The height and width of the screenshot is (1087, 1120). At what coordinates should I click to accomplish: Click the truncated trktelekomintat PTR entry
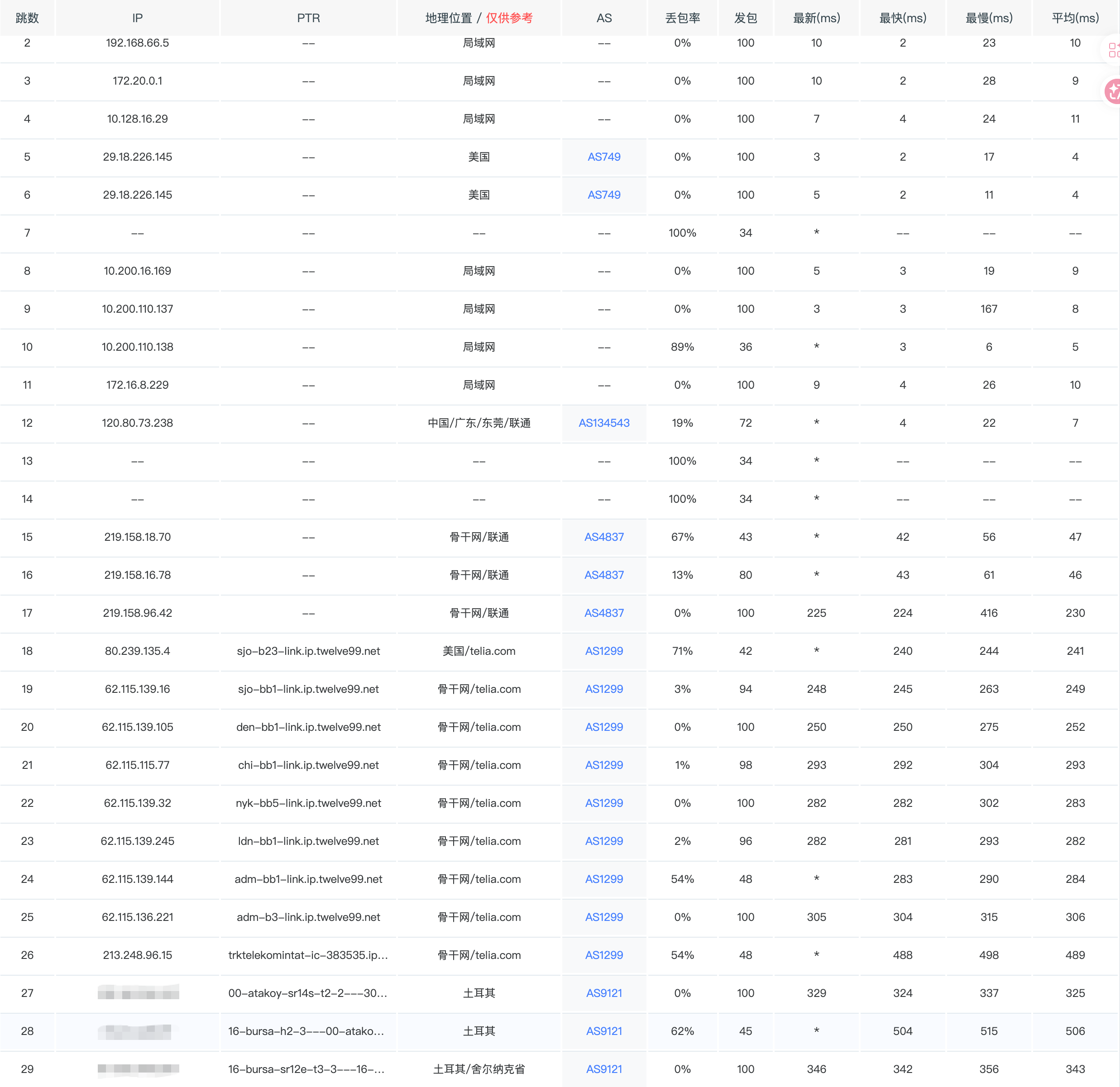pyautogui.click(x=308, y=955)
